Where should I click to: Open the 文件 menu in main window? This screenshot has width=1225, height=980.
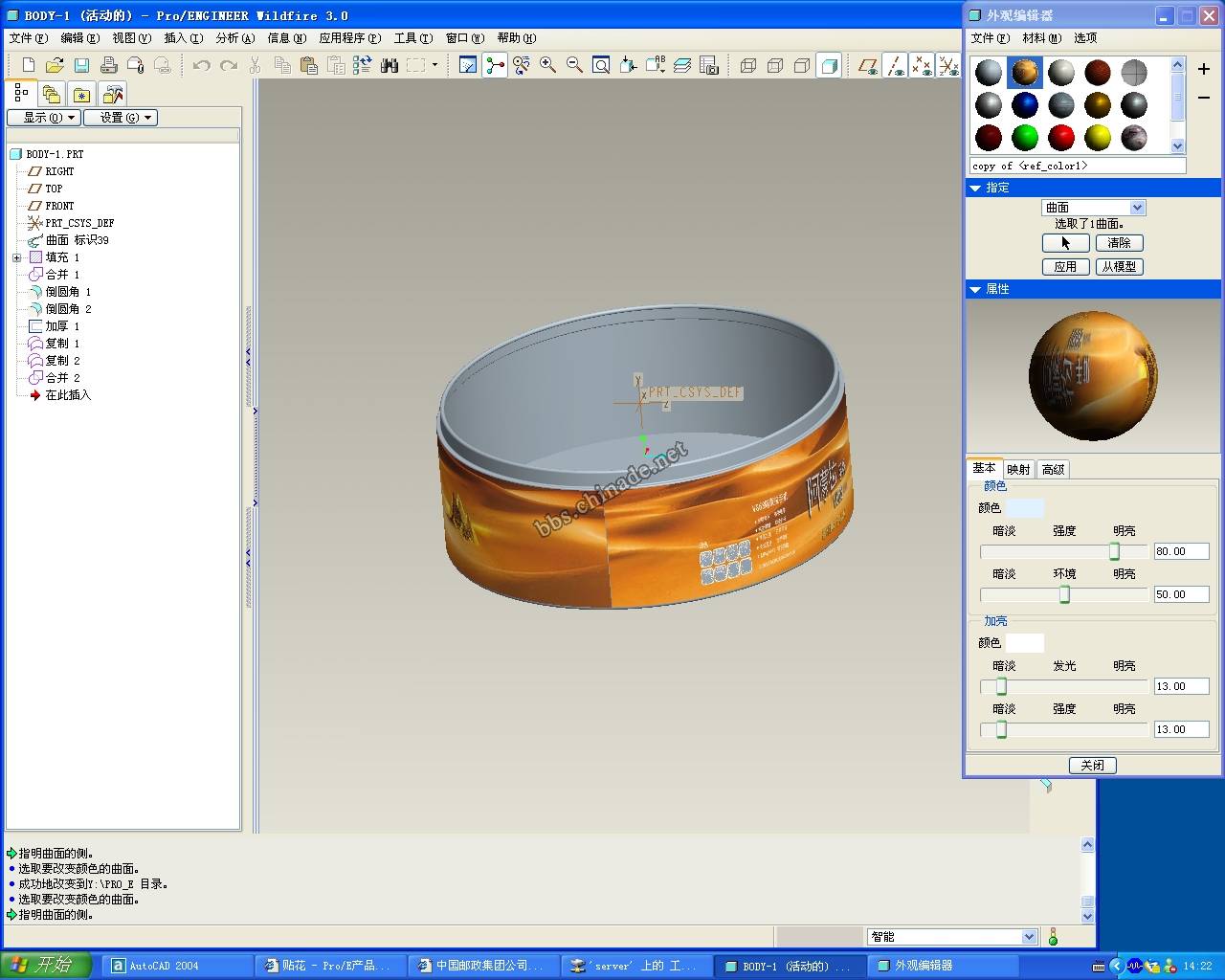click(x=28, y=38)
